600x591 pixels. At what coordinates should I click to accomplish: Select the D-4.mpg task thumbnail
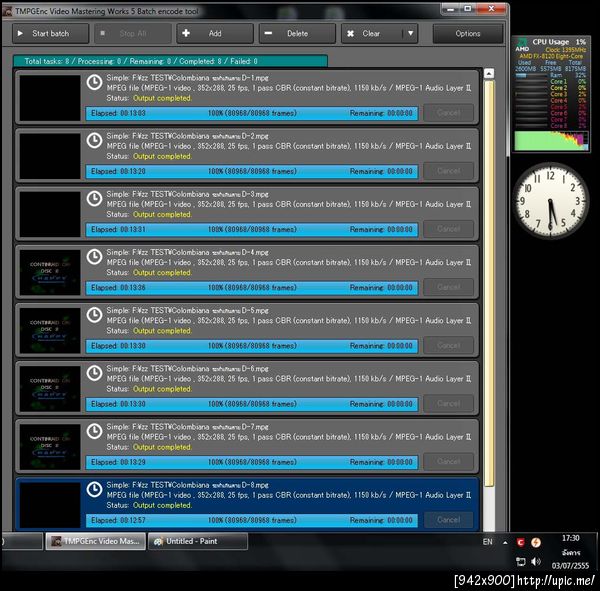coord(50,273)
